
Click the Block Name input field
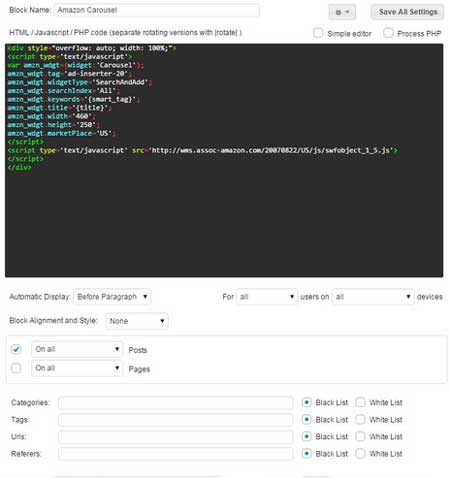click(x=157, y=10)
